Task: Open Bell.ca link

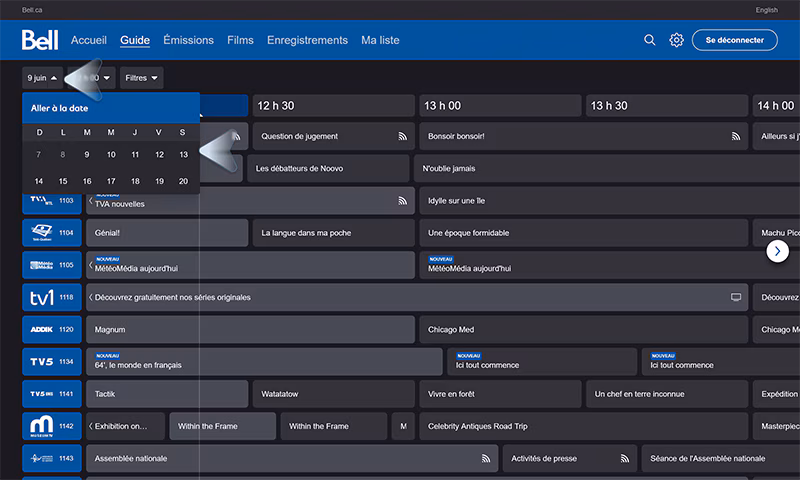Action: click(x=32, y=10)
